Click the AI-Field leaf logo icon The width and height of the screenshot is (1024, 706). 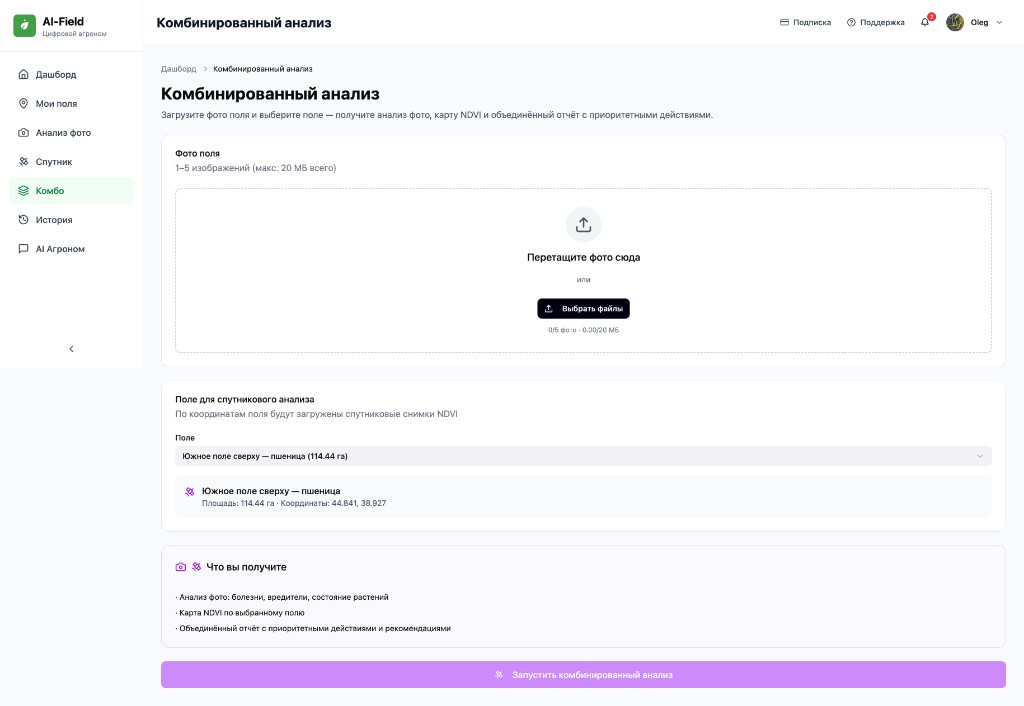click(24, 26)
